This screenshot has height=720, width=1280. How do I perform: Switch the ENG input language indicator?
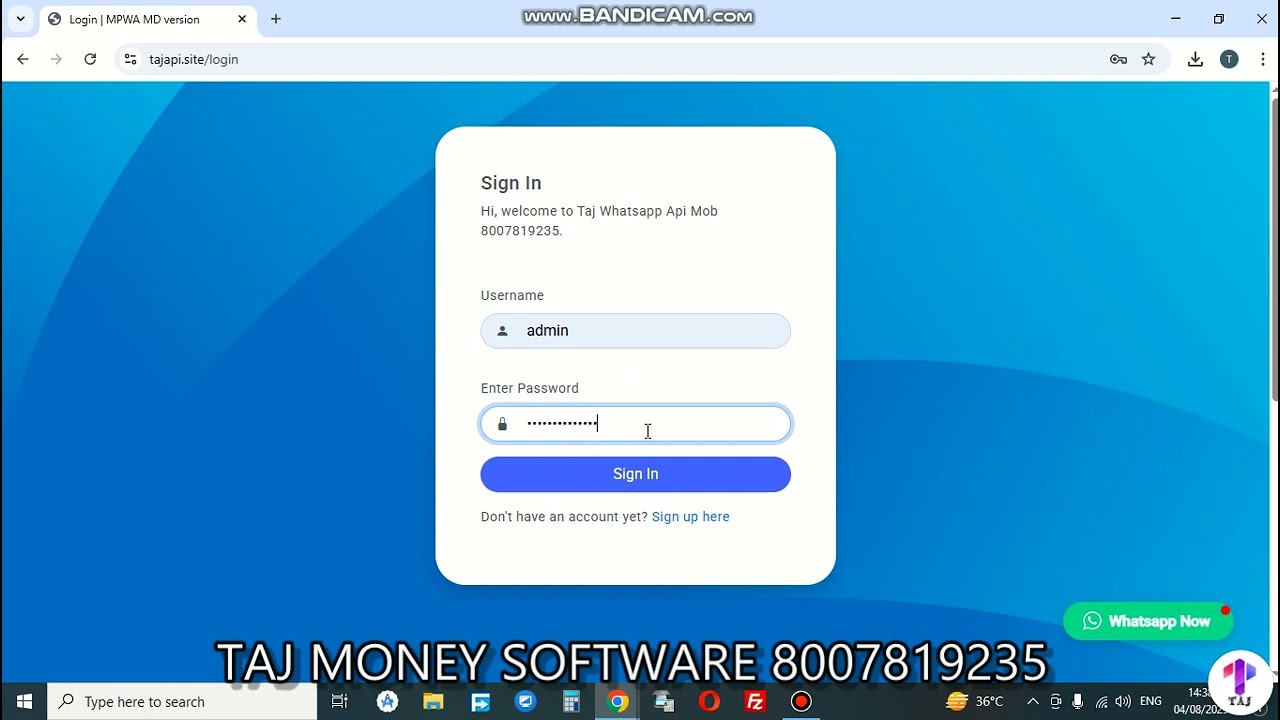coord(1151,702)
